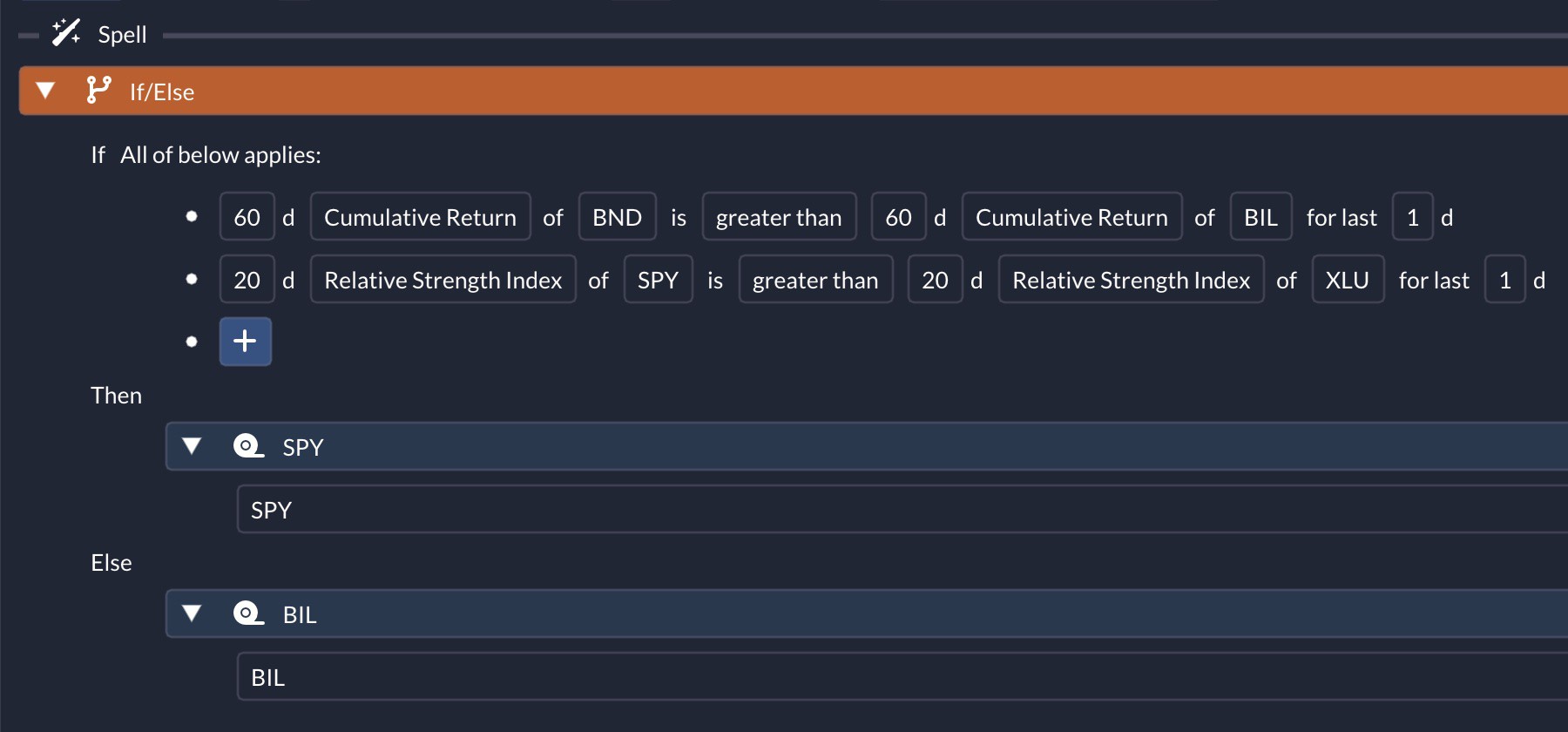The image size is (1568, 732).
Task: Change the BIL ticker in first condition
Action: coord(1260,216)
